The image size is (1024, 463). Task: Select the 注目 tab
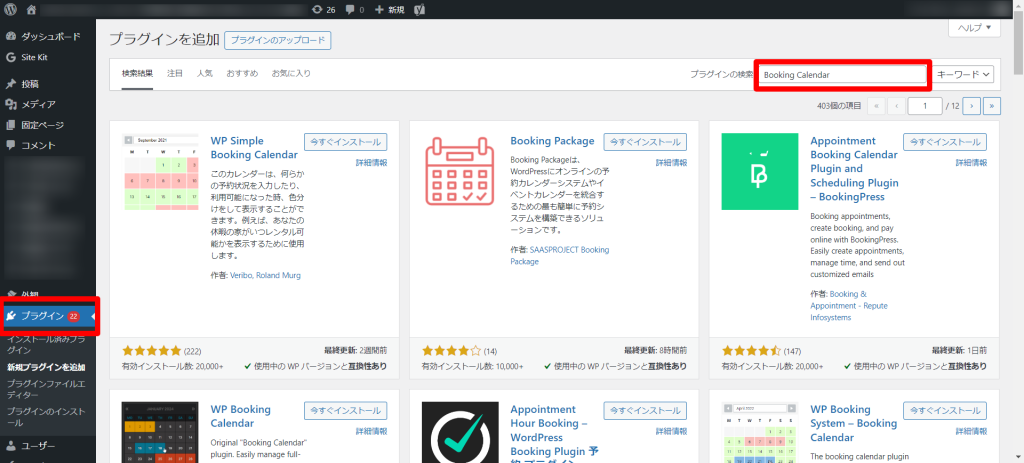(x=175, y=73)
